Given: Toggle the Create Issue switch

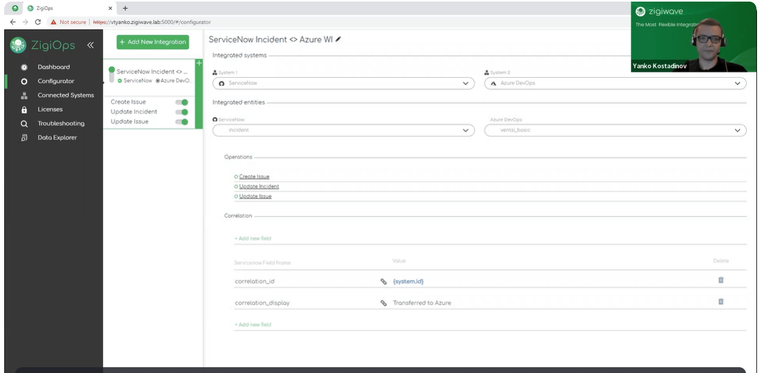Looking at the screenshot, I should coord(182,102).
